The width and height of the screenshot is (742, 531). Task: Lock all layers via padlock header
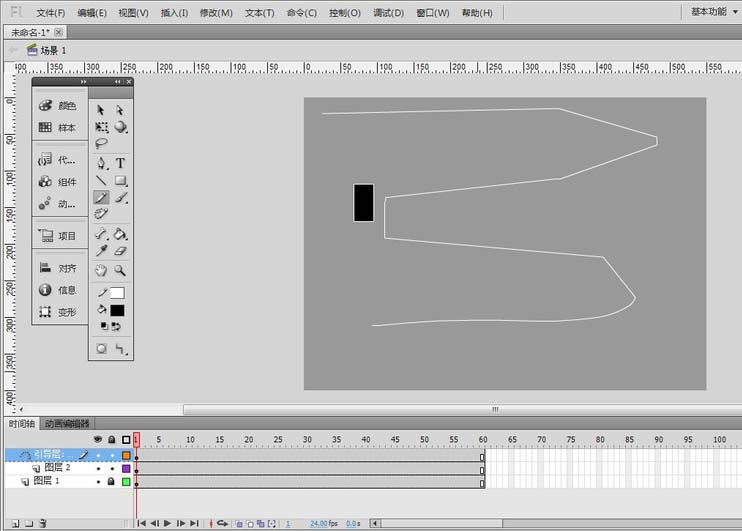coord(112,440)
